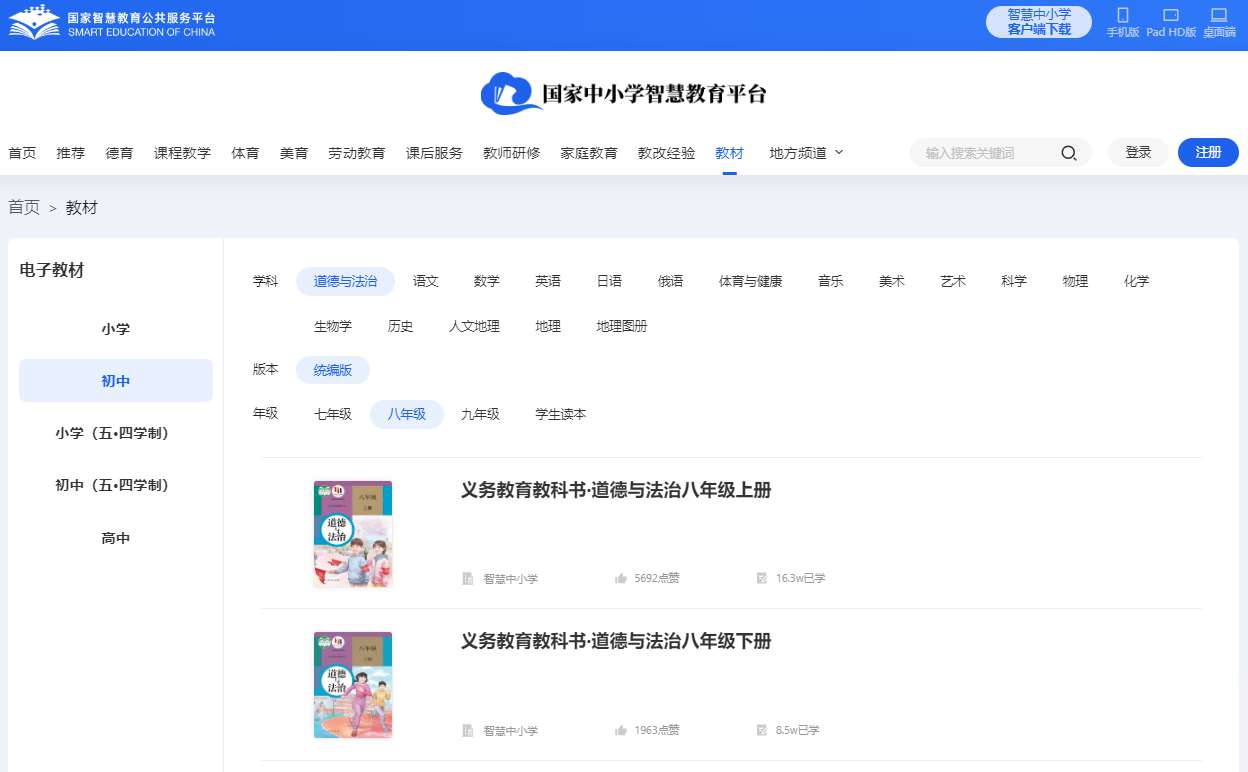The height and width of the screenshot is (772, 1248).
Task: Click the 注册 button
Action: click(x=1208, y=153)
